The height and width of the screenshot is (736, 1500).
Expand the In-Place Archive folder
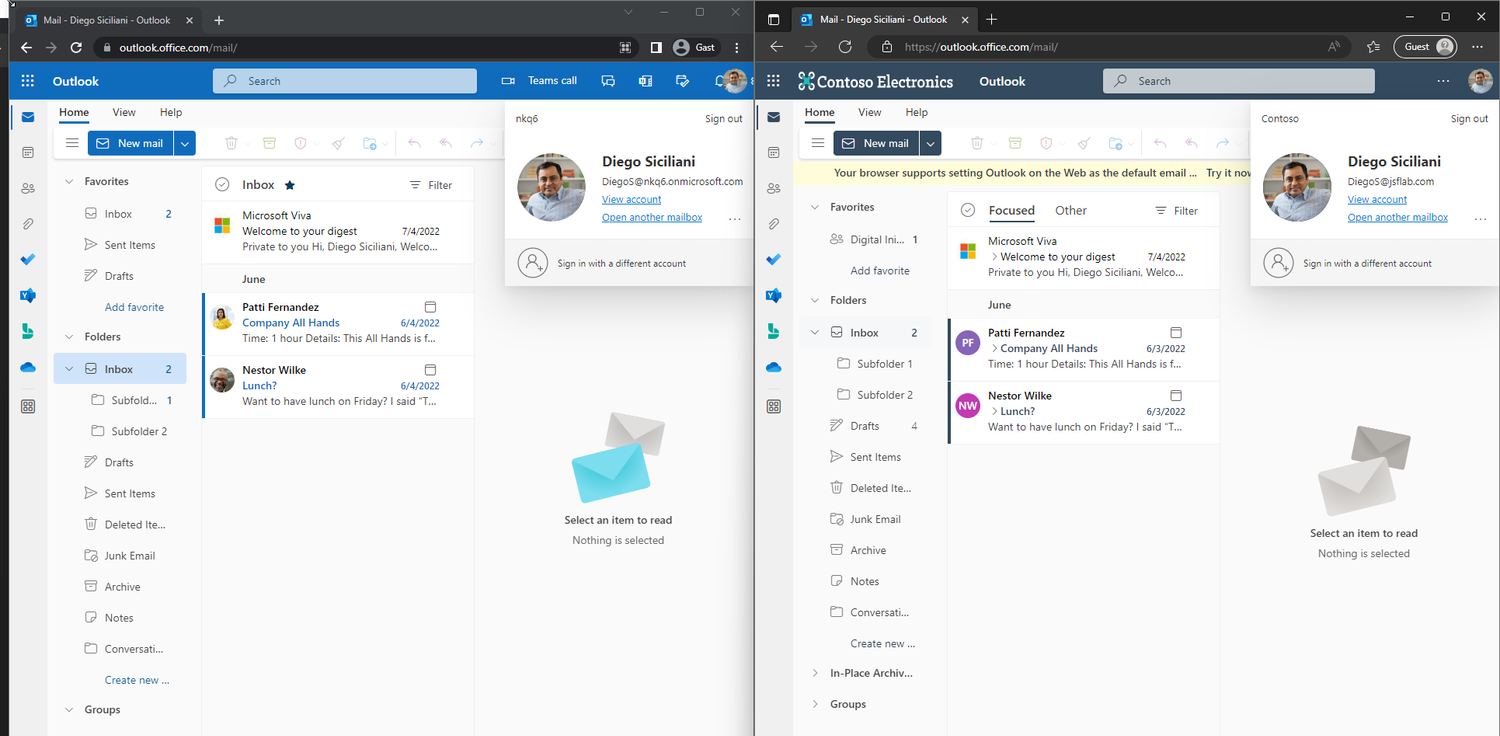815,673
